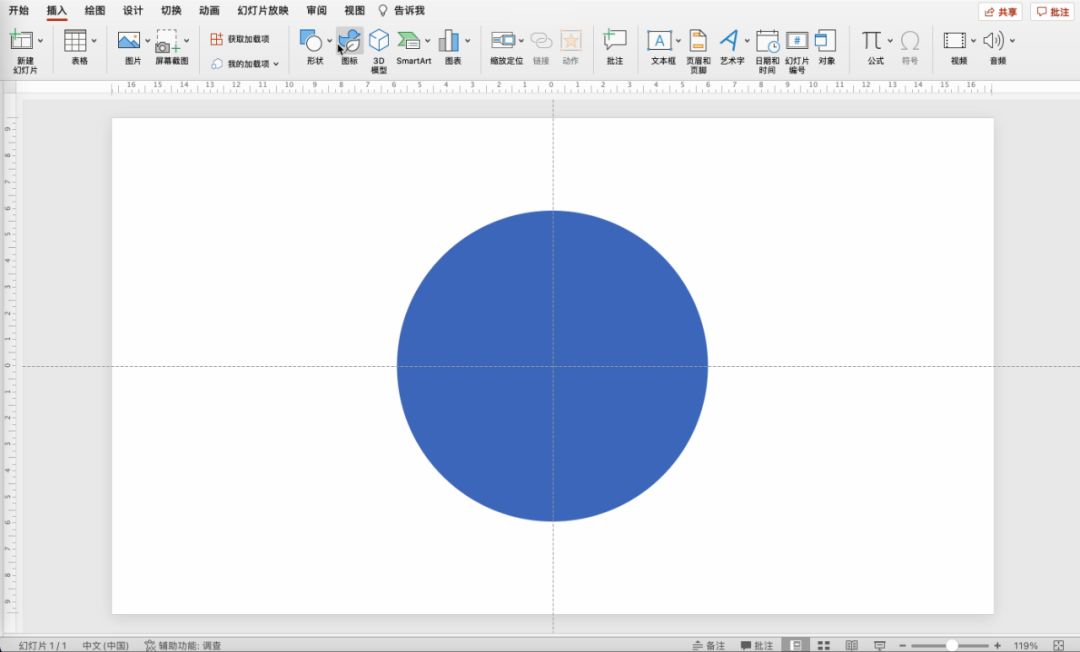Click the Share (共享) button
Image resolution: width=1080 pixels, height=652 pixels.
pyautogui.click(x=1000, y=12)
